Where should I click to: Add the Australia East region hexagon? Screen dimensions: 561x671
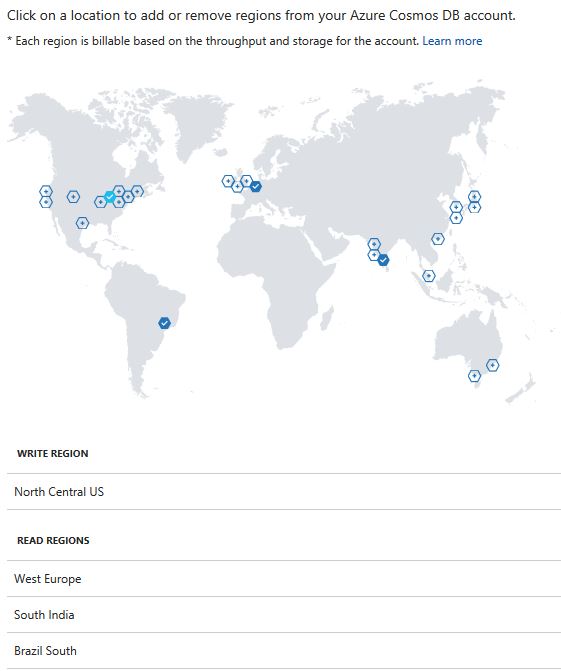(x=493, y=365)
